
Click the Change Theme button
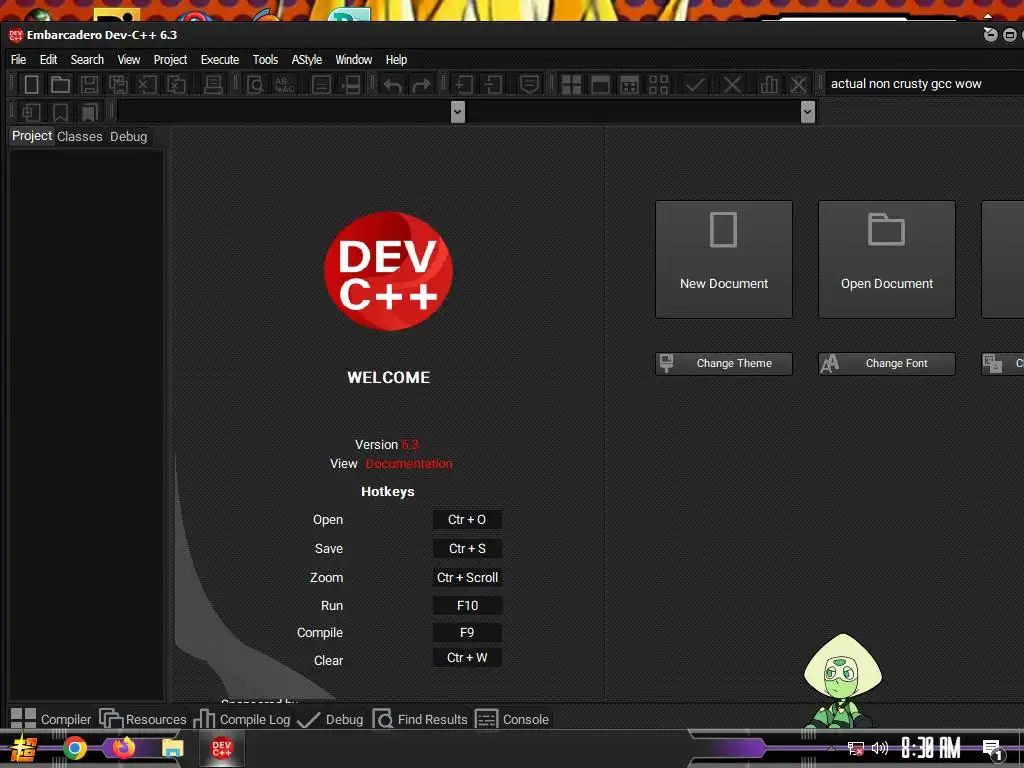724,363
